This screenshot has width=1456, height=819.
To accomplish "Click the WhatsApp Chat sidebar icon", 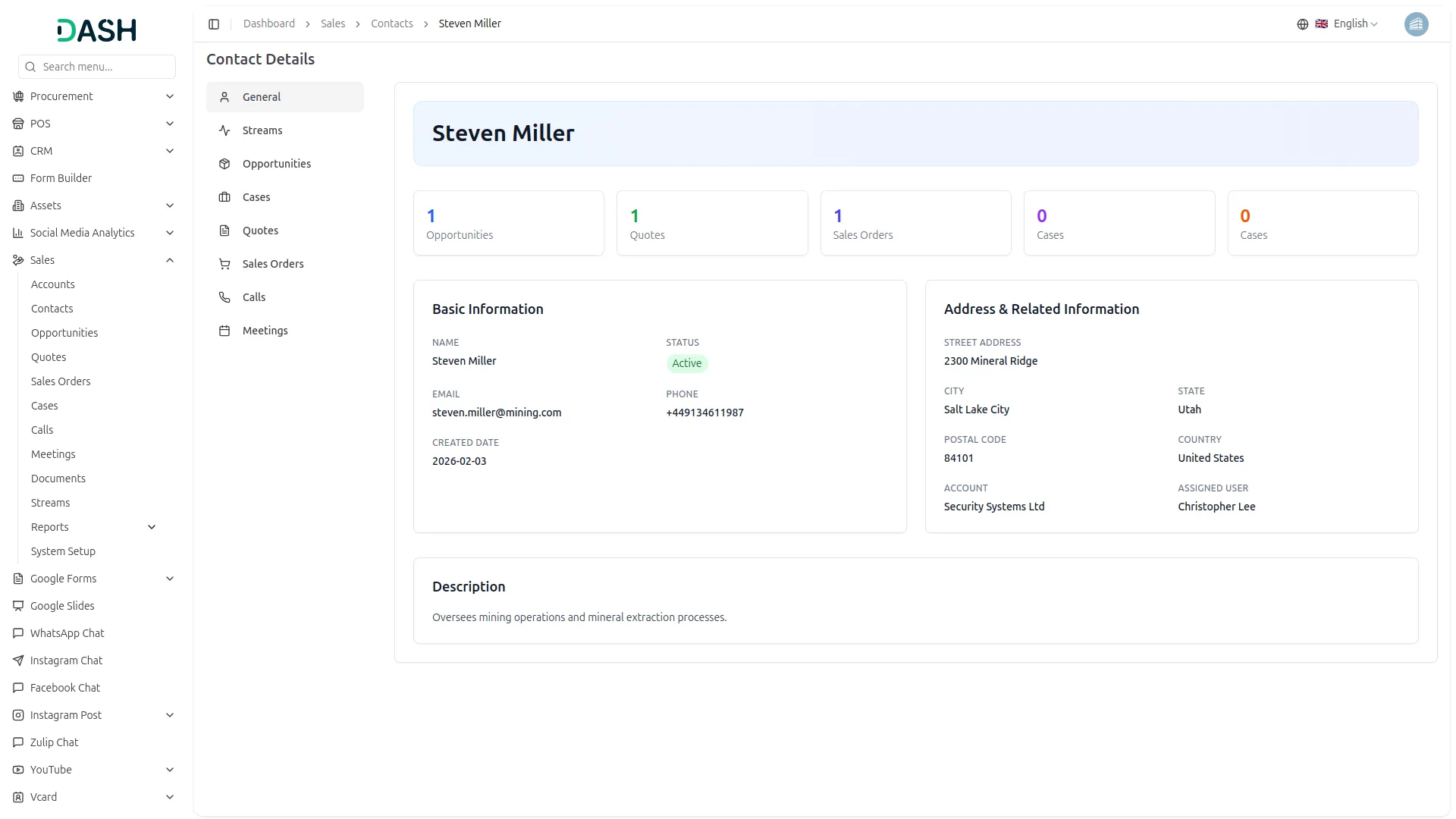I will [18, 633].
